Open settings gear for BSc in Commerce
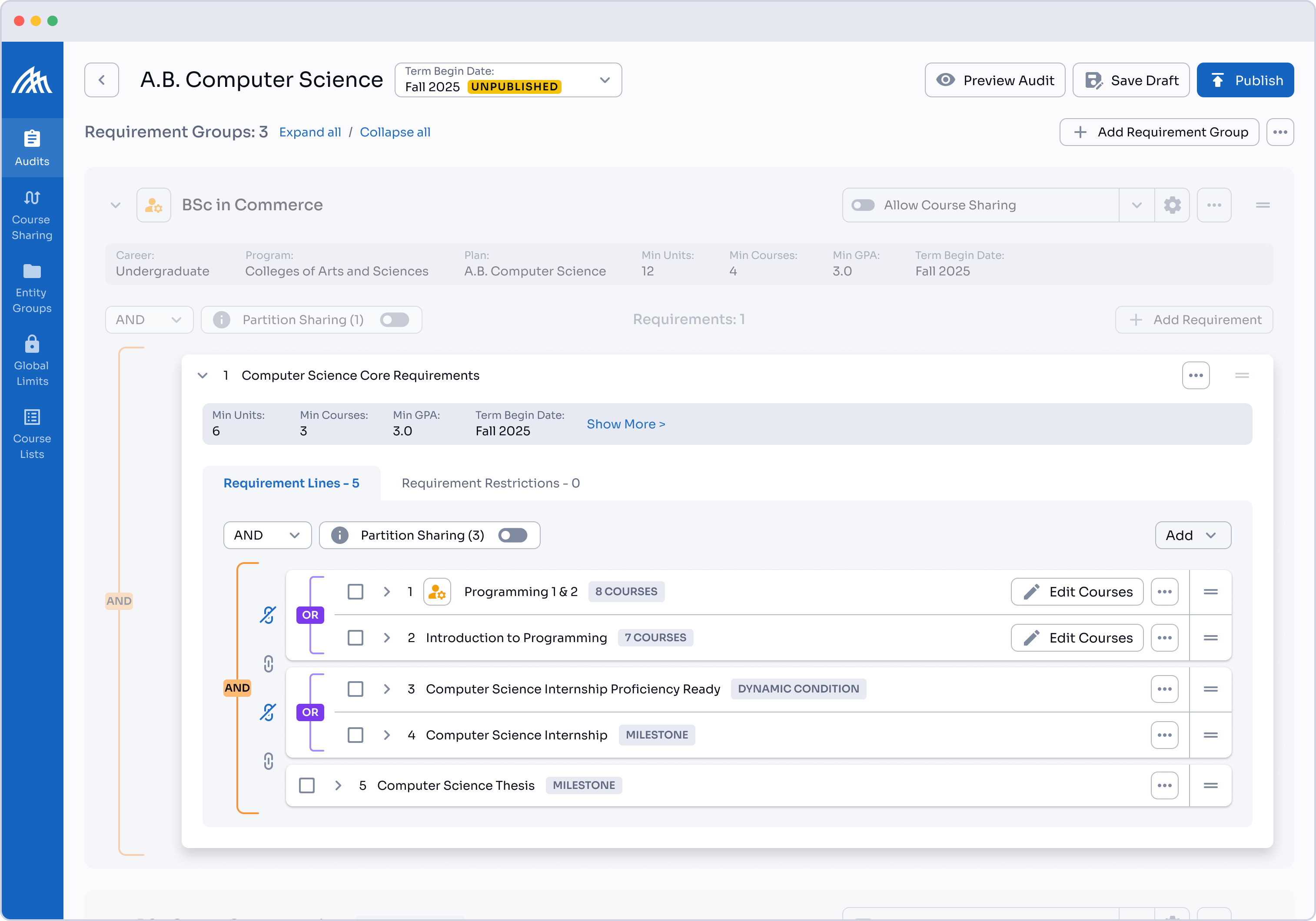1316x921 pixels. pos(1172,205)
